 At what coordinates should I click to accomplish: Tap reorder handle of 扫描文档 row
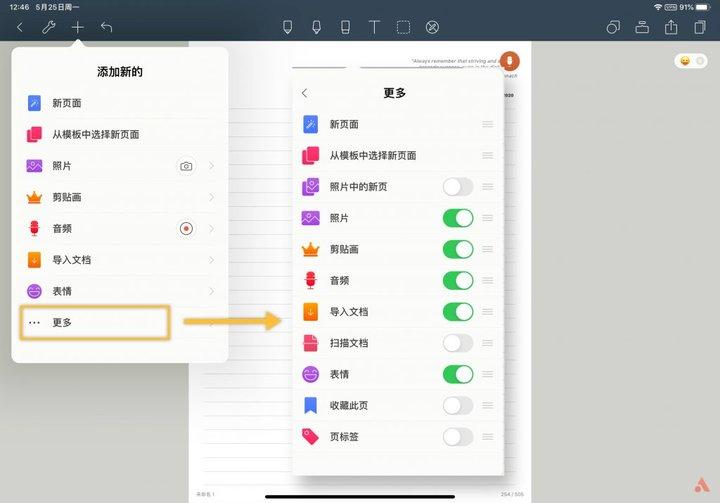488,343
